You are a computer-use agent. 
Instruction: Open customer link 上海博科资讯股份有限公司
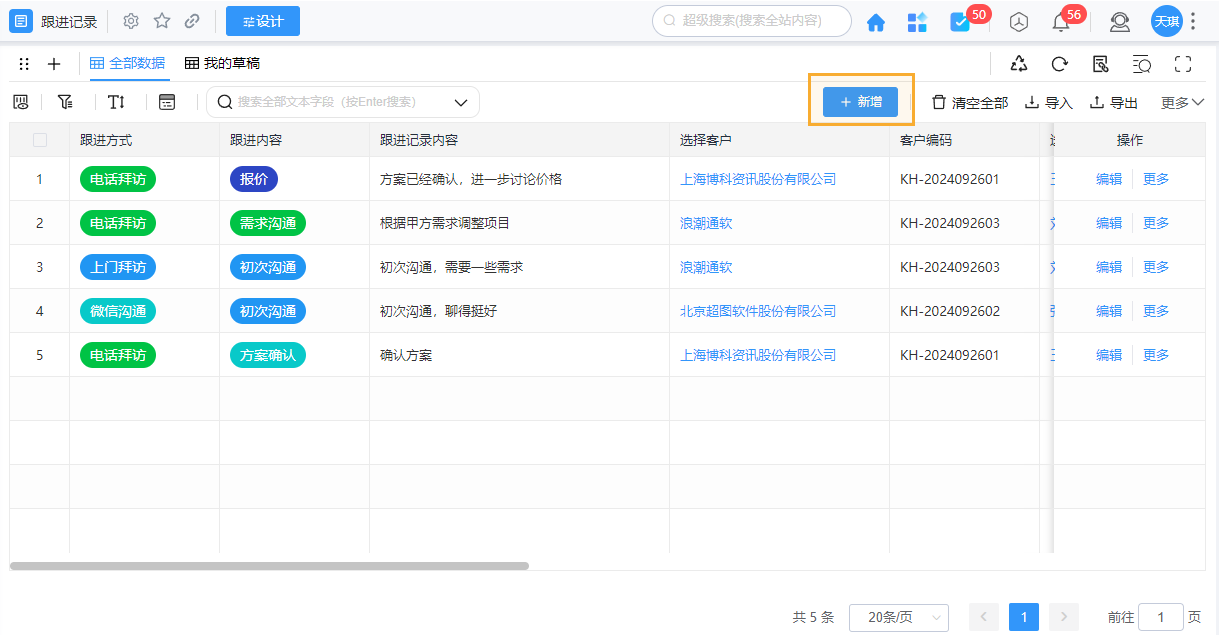click(x=757, y=178)
